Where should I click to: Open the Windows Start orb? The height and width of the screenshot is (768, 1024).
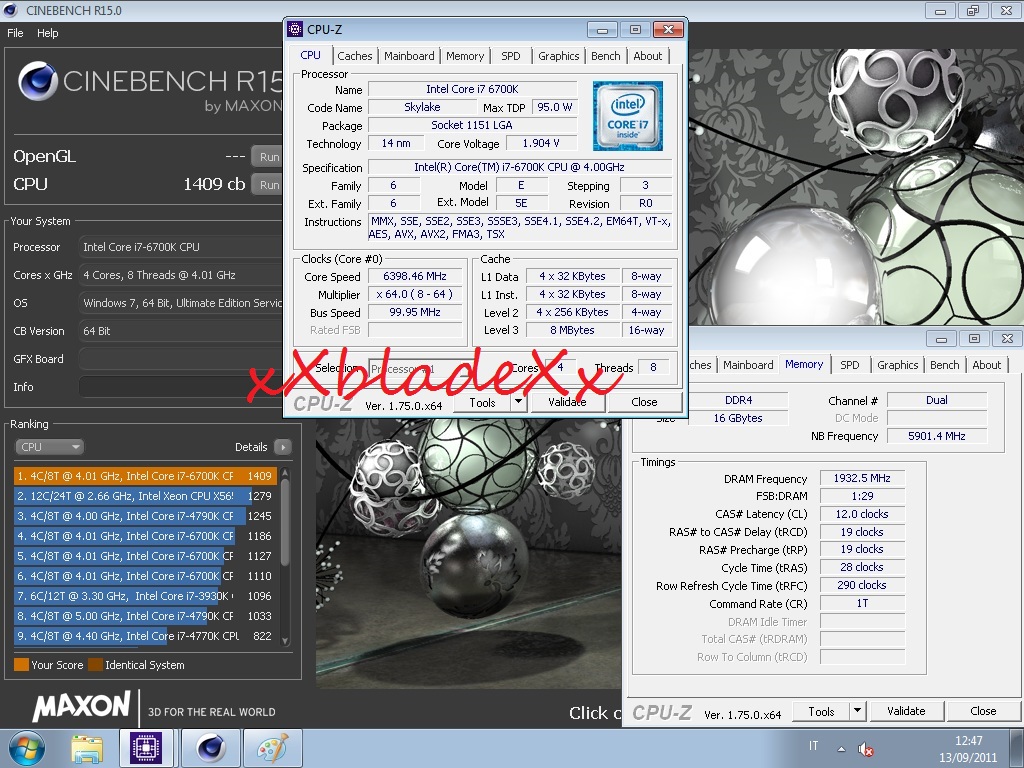(26, 748)
